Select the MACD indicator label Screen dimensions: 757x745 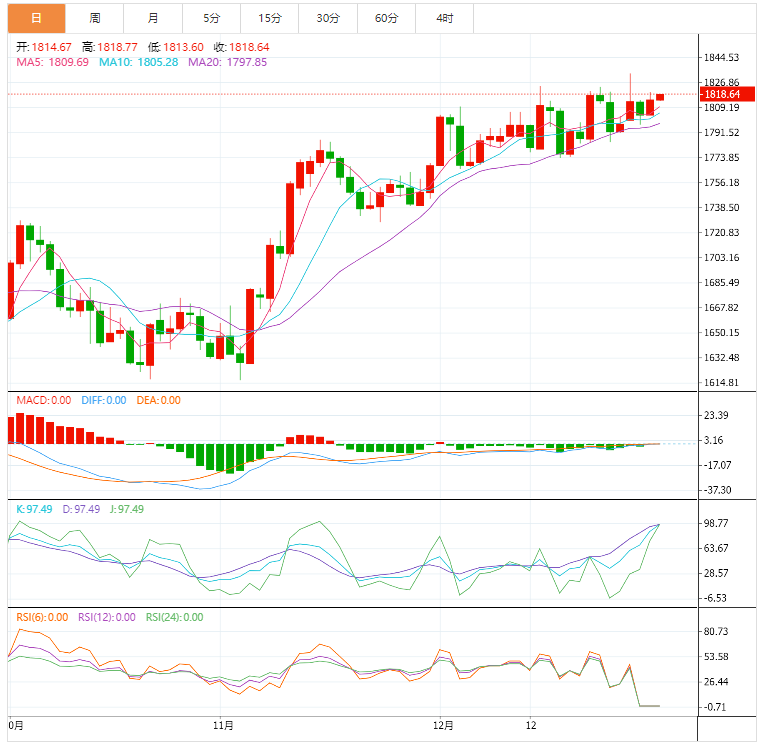[43, 400]
